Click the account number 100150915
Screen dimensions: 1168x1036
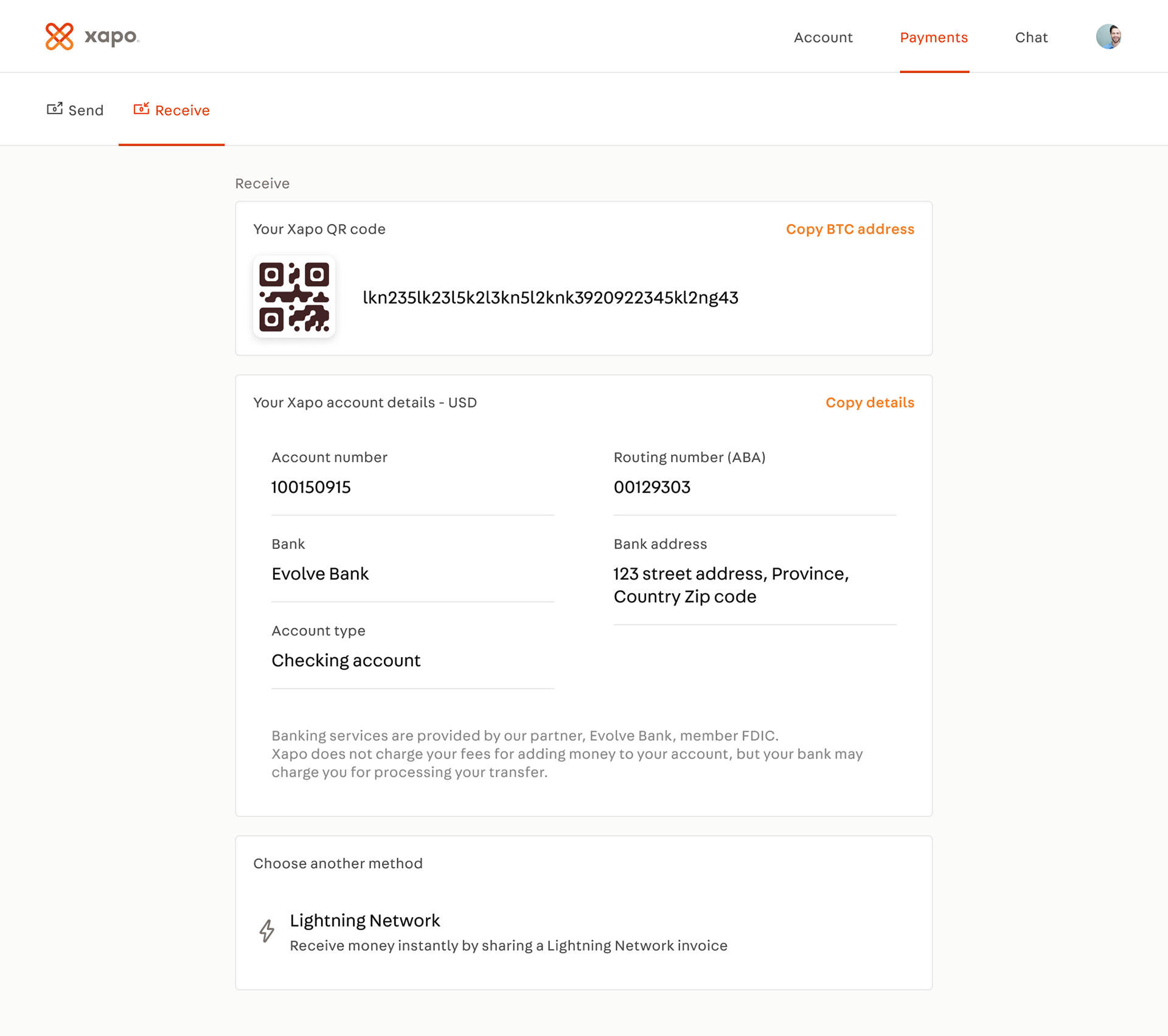[311, 487]
